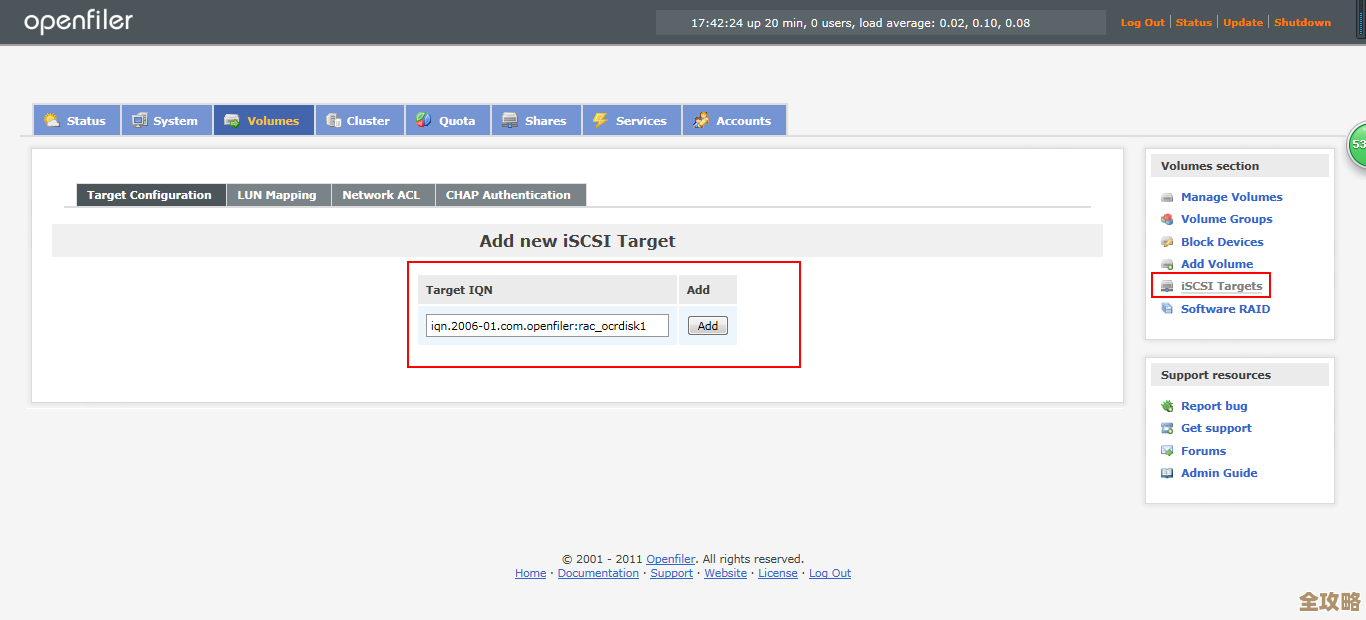Viewport: 1366px width, 620px height.
Task: Click the Get support icon
Action: (1166, 428)
